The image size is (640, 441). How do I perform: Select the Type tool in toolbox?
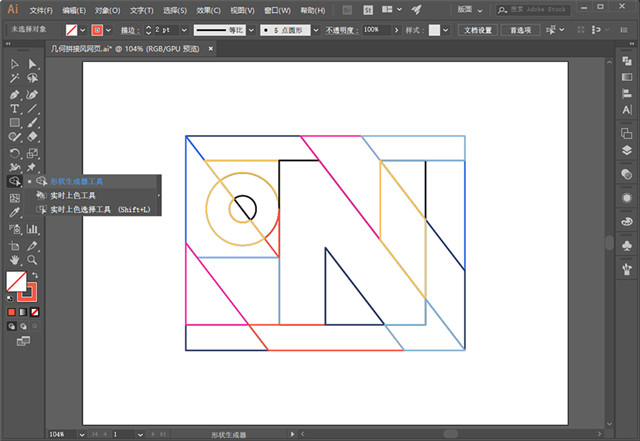pos(15,108)
